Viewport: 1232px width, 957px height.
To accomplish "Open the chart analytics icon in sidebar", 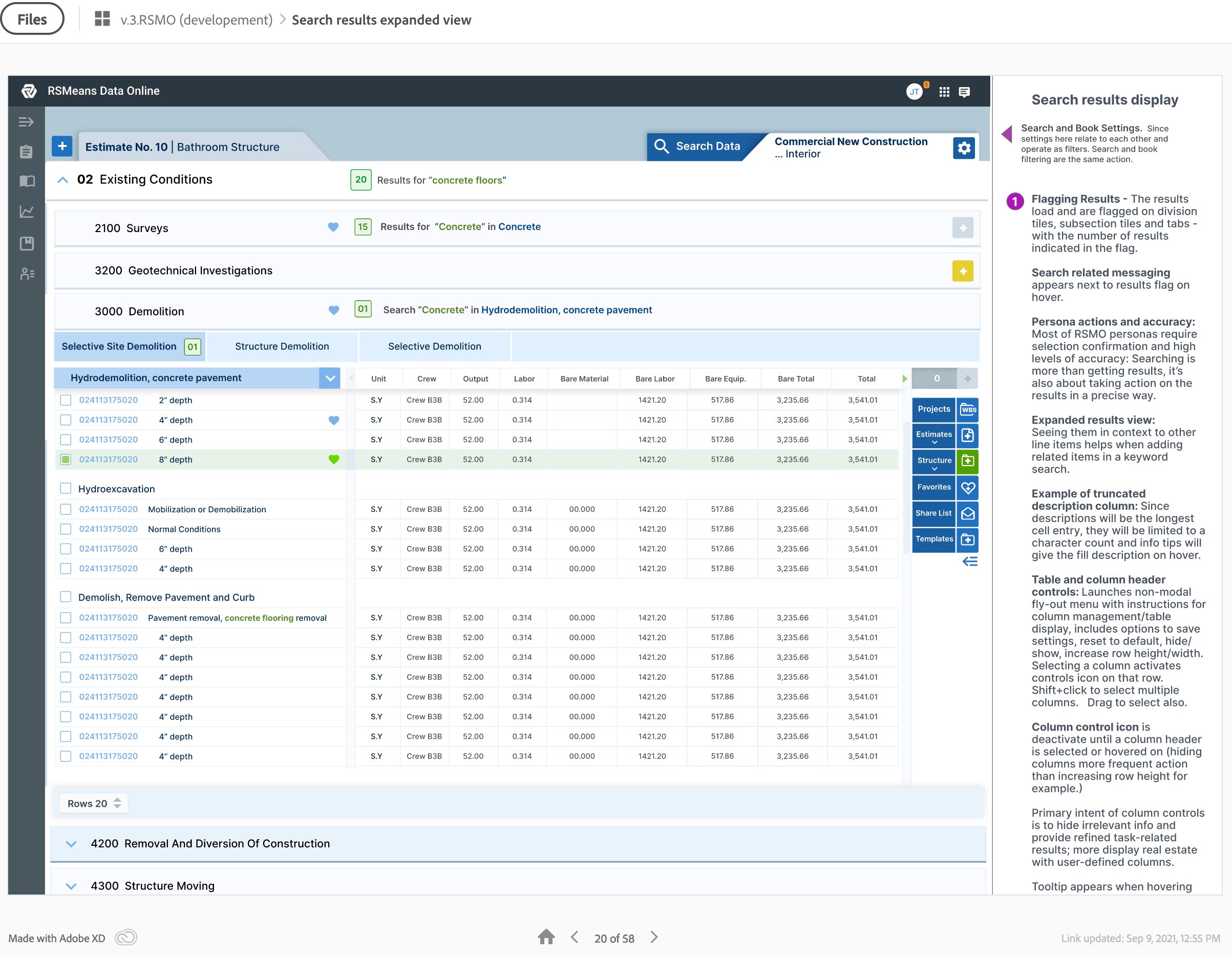I will click(26, 212).
